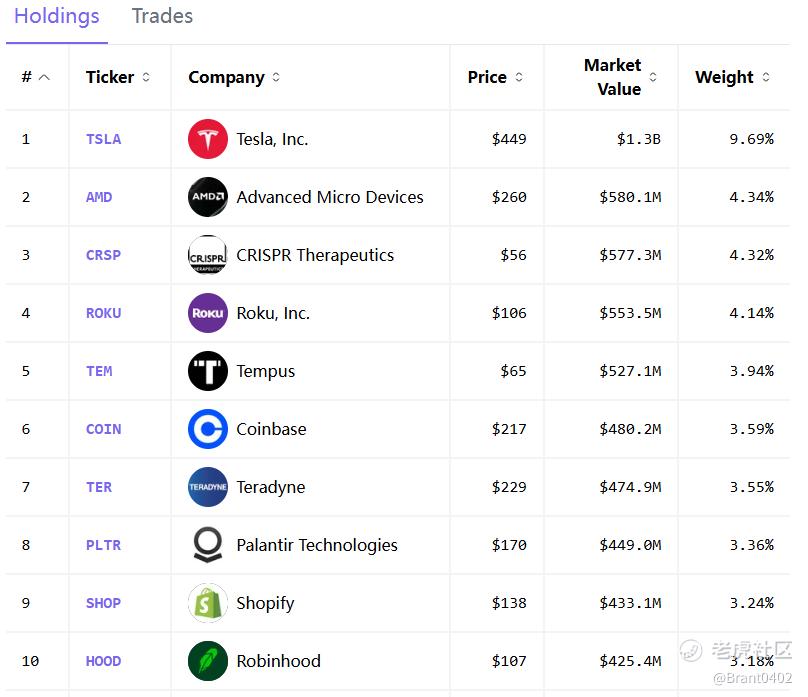Click the Palantir logo icon
The image size is (808, 697).
(x=208, y=545)
